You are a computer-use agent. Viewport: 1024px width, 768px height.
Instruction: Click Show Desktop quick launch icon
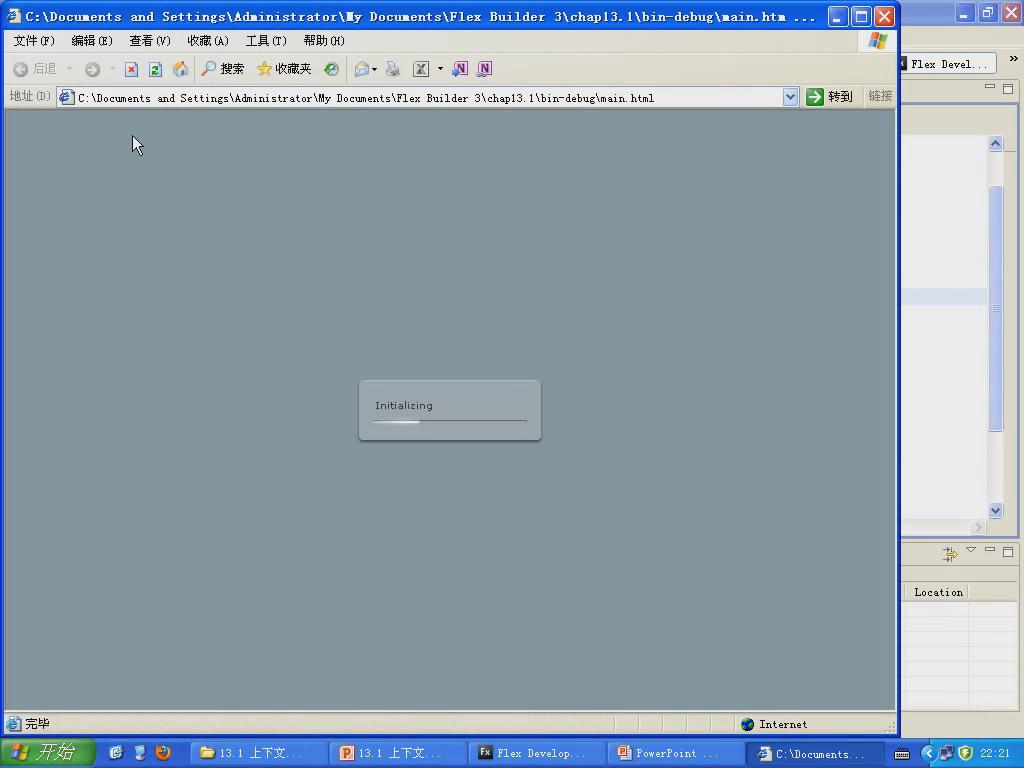pos(140,752)
